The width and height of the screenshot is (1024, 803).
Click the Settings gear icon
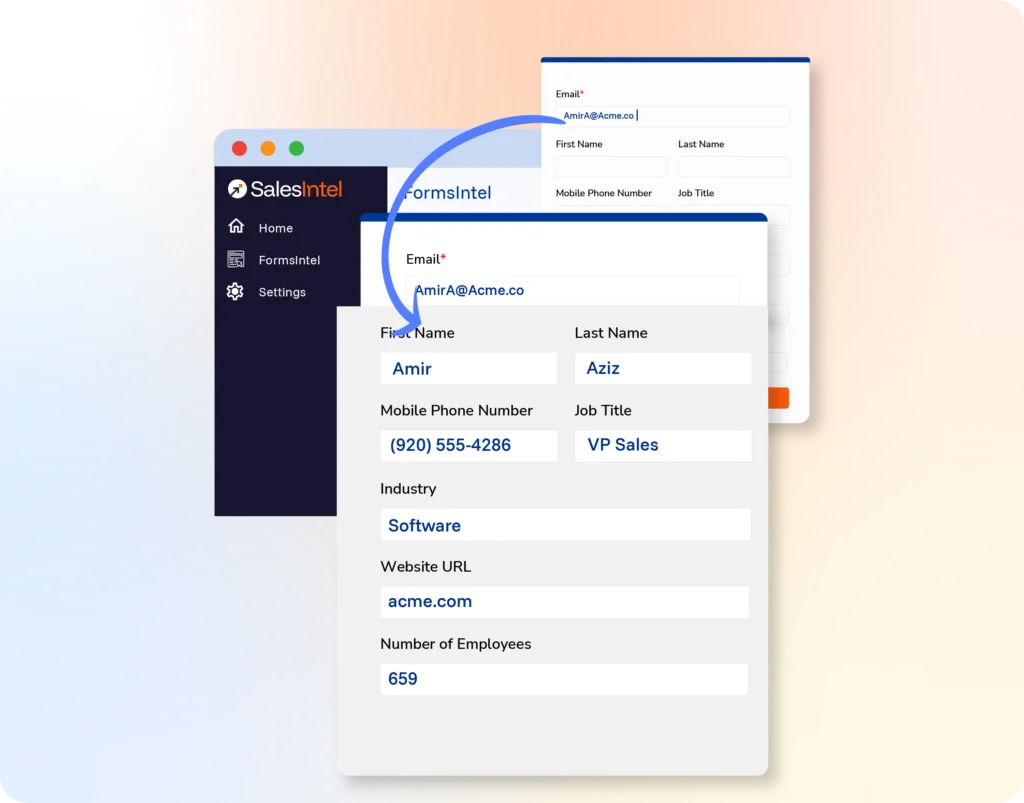point(235,291)
